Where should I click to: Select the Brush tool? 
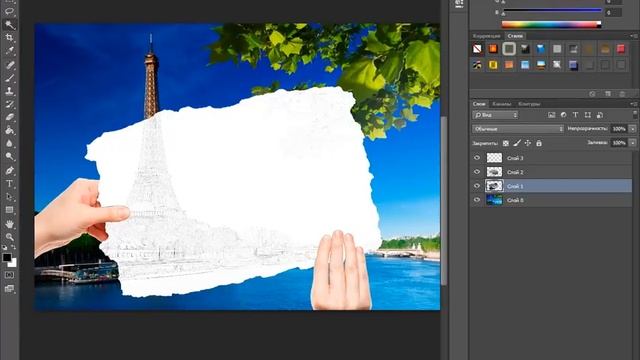coord(9,78)
